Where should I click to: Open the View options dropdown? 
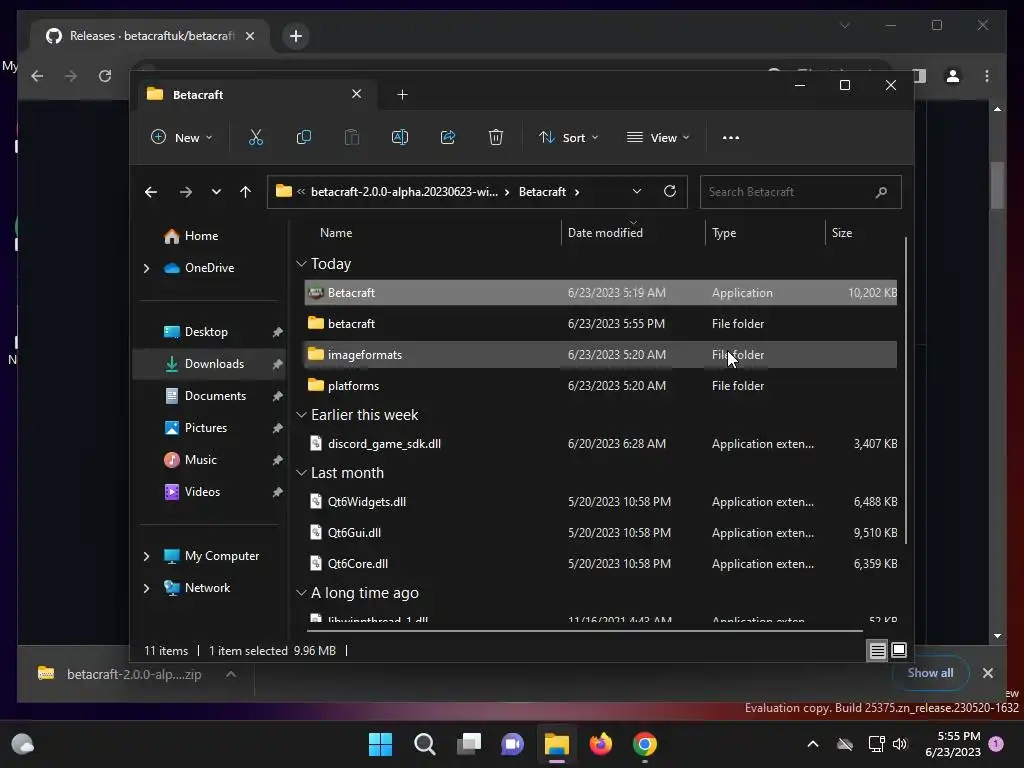tap(658, 138)
